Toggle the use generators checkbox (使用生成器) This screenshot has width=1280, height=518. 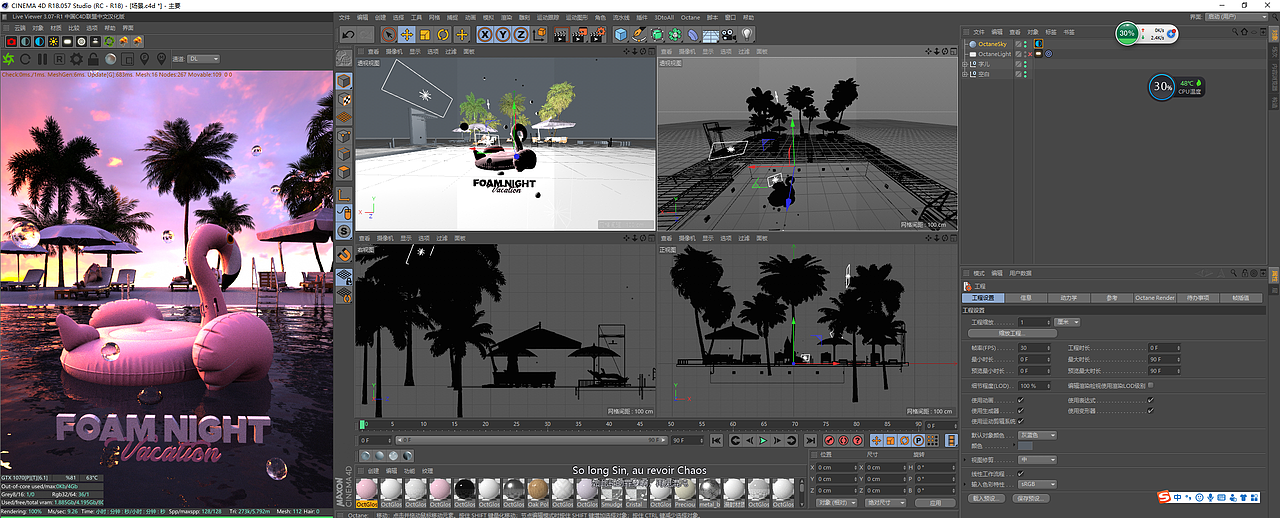tap(1020, 410)
